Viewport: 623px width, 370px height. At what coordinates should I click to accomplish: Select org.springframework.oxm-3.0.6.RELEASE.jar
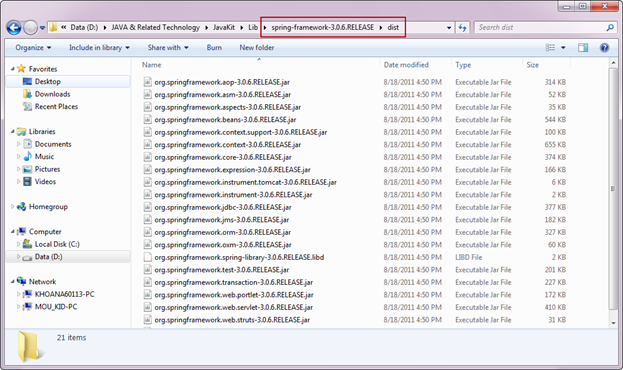pos(223,245)
